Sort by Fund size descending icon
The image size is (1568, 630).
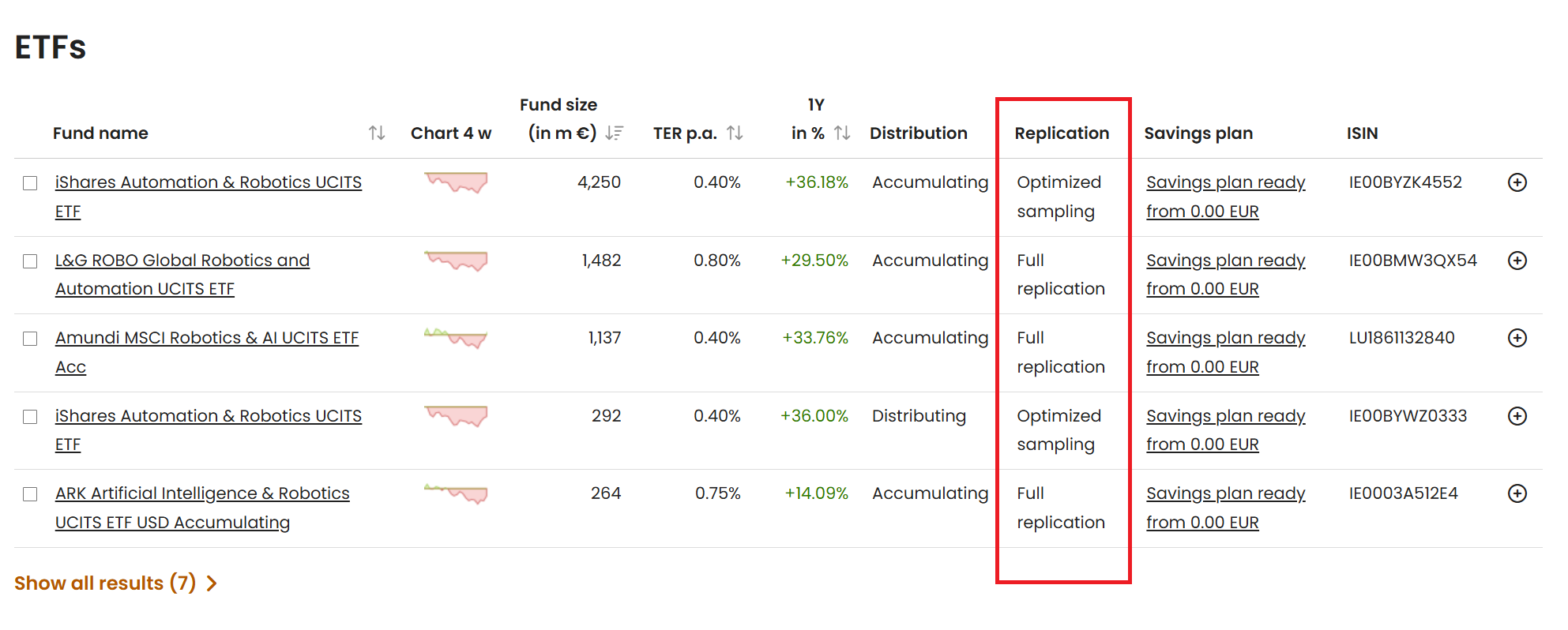coord(614,133)
